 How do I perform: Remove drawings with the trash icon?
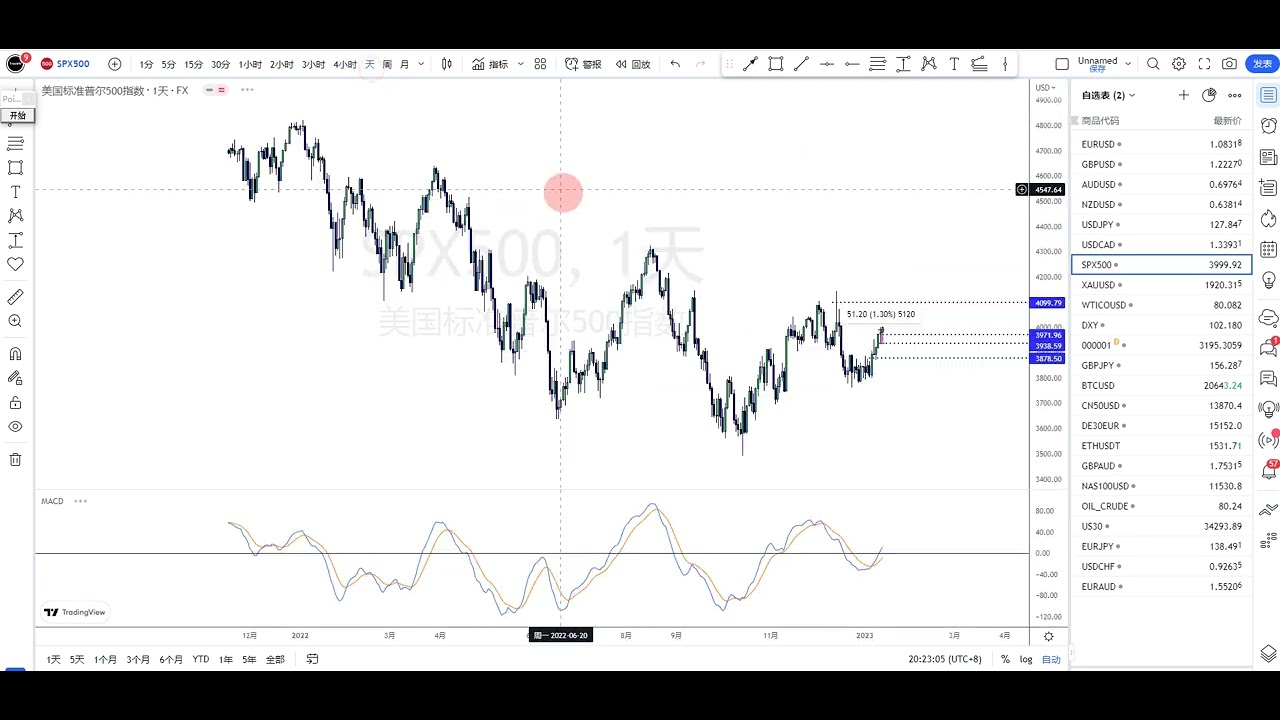[15, 460]
